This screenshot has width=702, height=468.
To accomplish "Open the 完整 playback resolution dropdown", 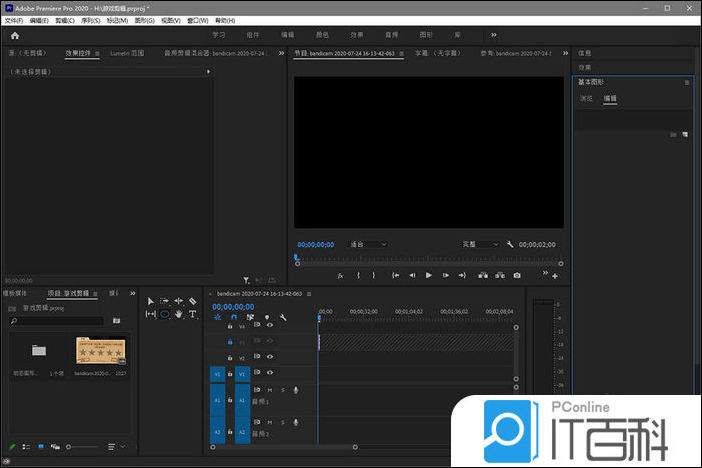I will point(481,244).
